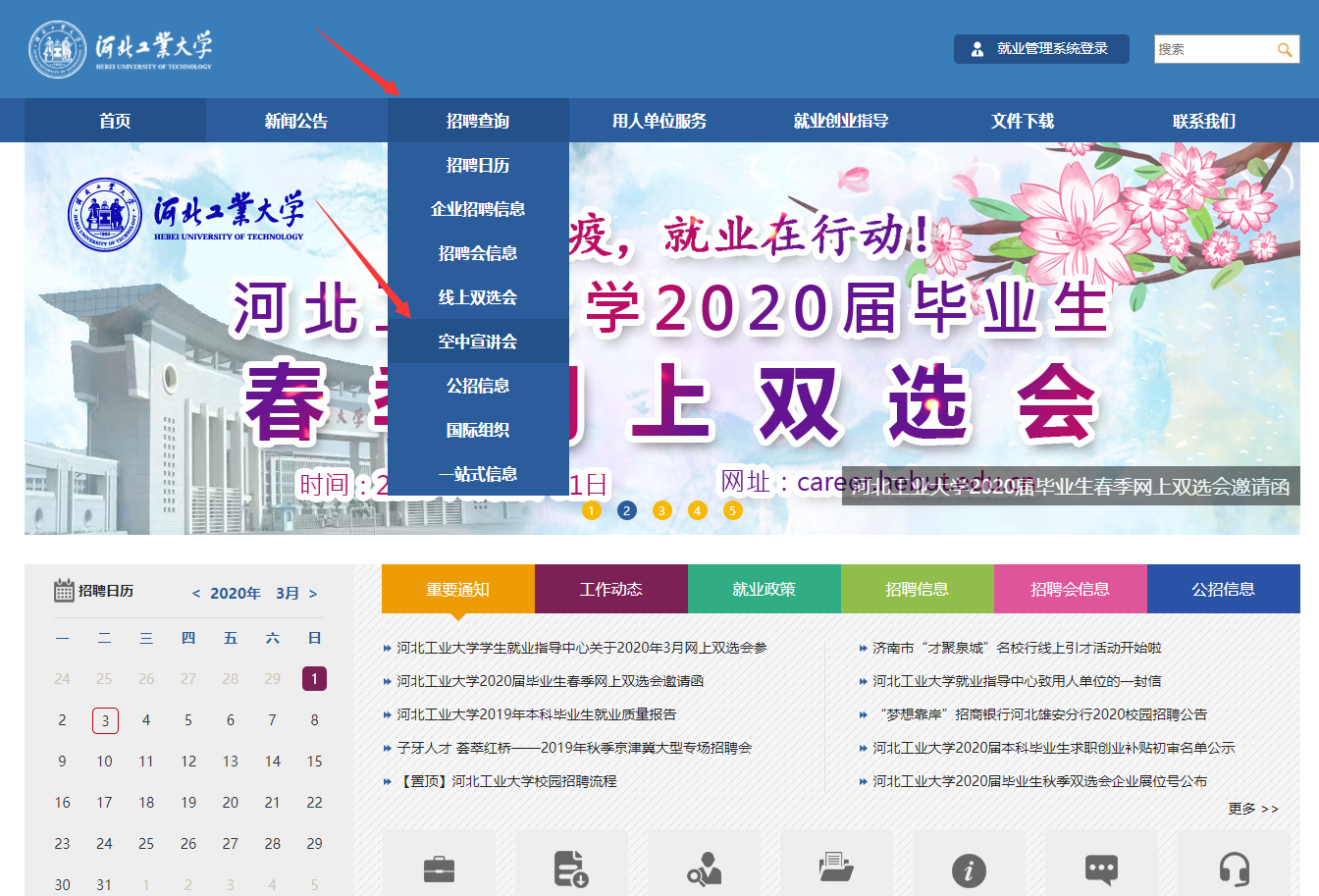The width and height of the screenshot is (1319, 896).
Task: Select 招聘日历 in the dropdown menu
Action: [x=478, y=165]
